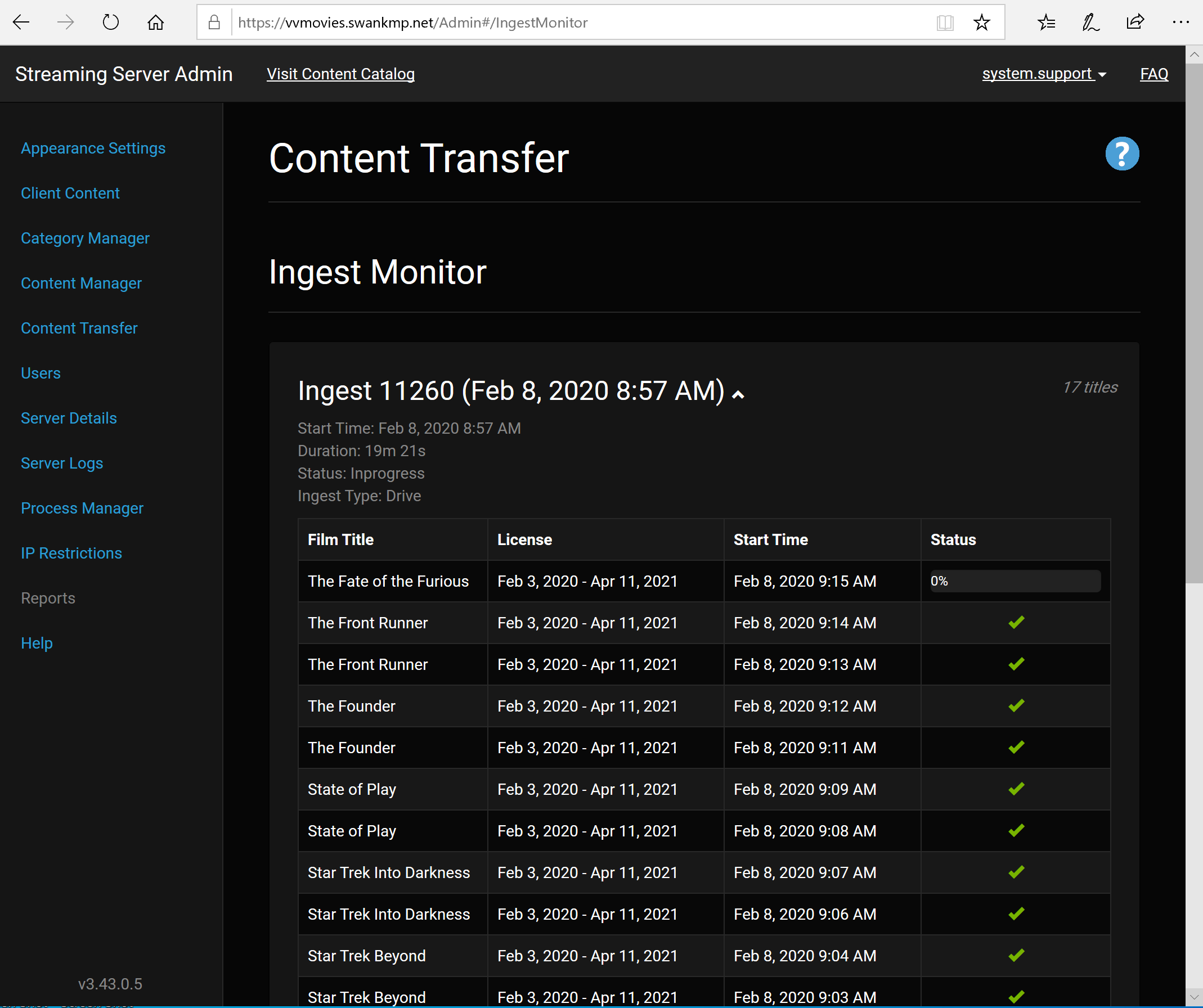
Task: Open Users management section
Action: click(x=40, y=372)
